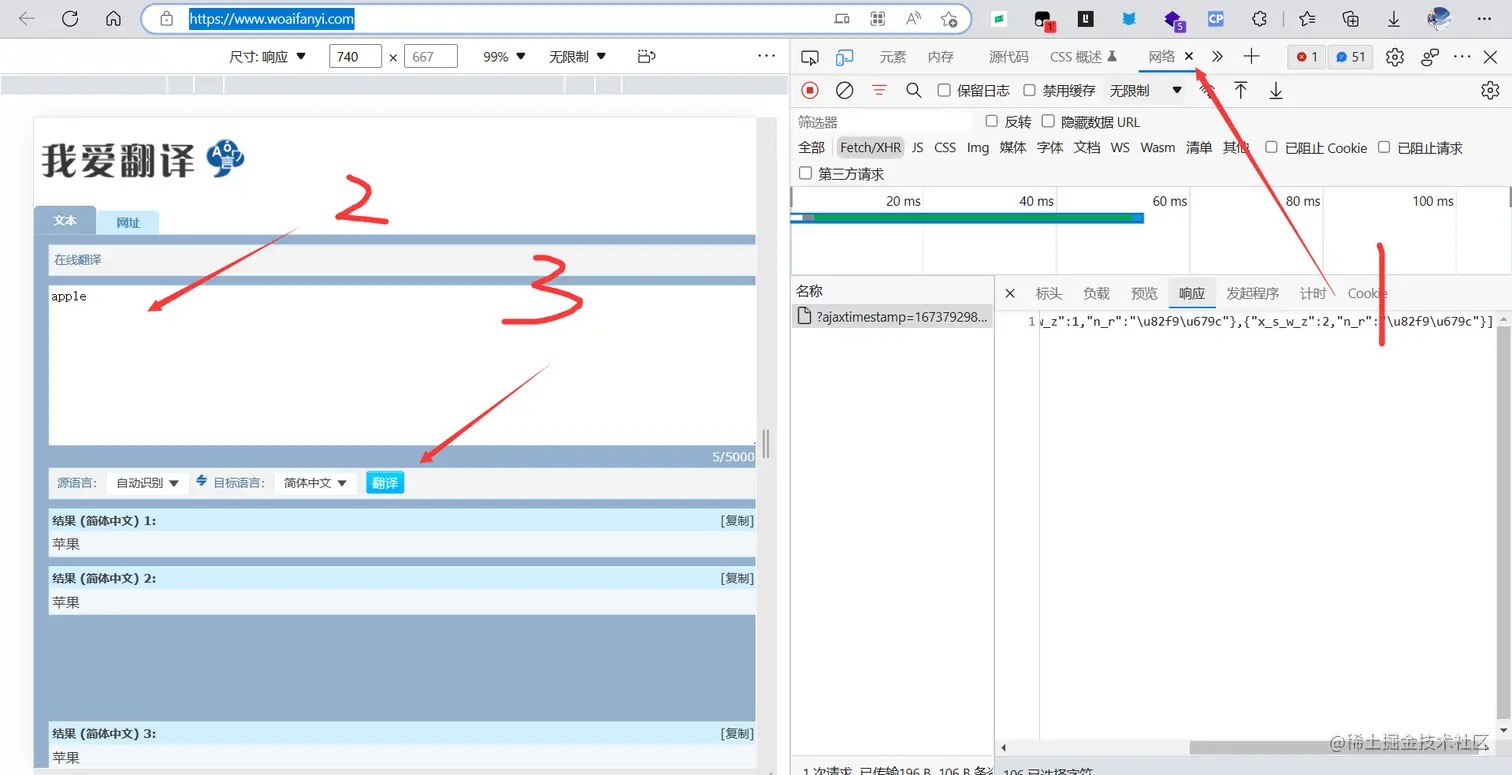
Task: Open browser extensions puzzle icon
Action: [x=1260, y=18]
